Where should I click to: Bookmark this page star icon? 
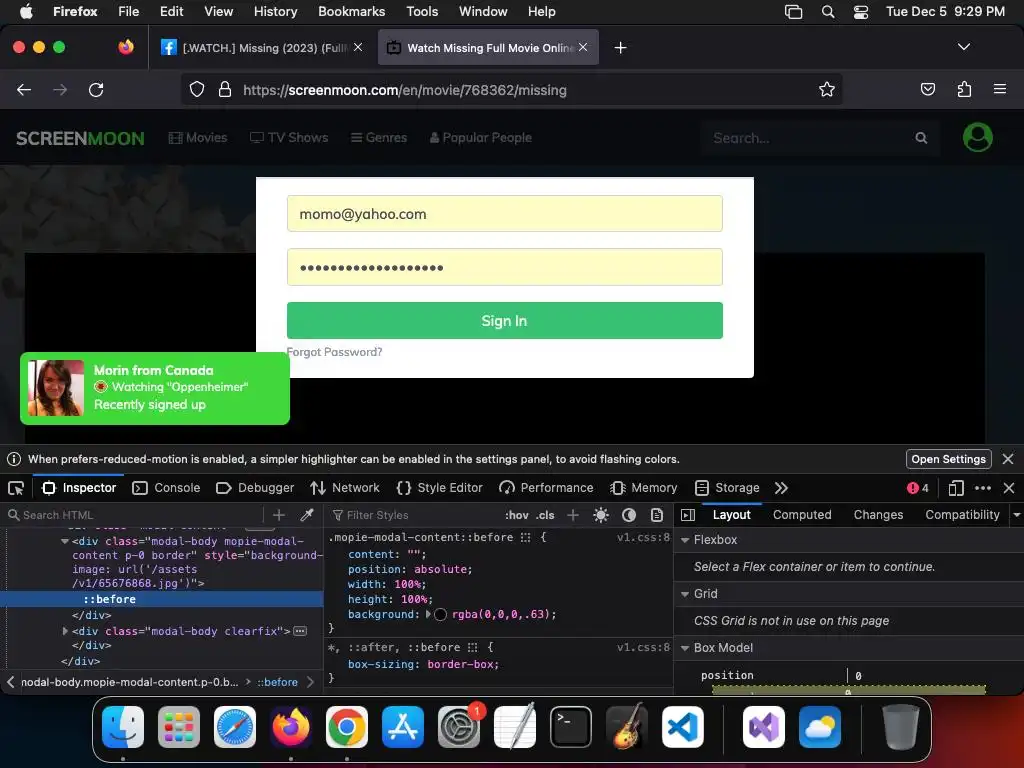coord(826,89)
